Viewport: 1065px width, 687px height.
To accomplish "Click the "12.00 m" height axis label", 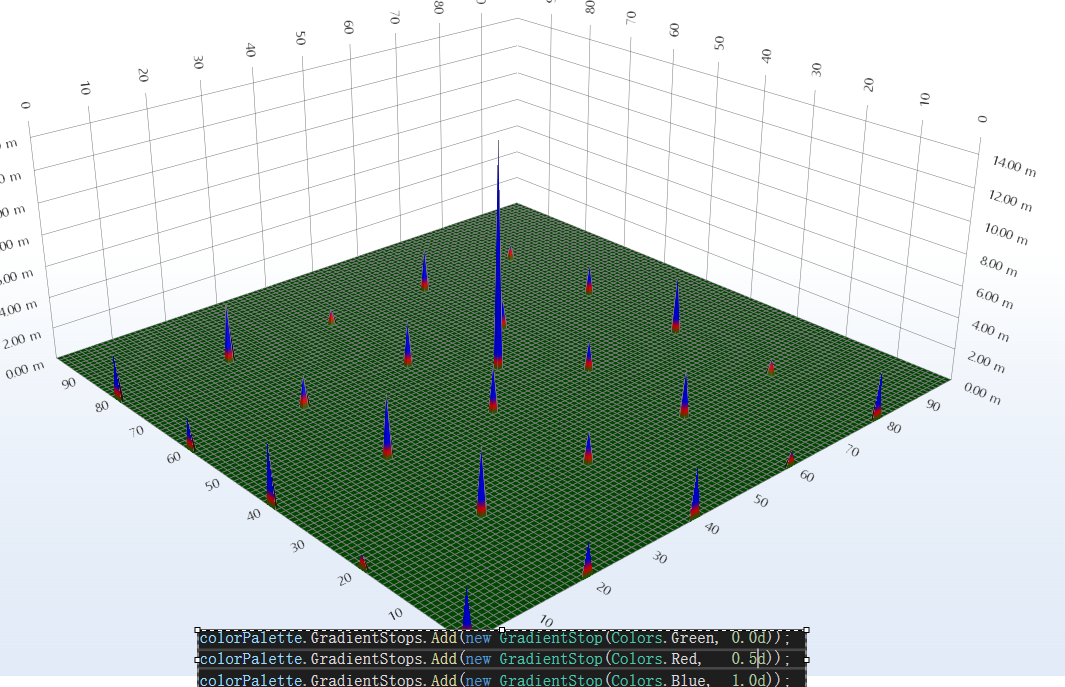I will [x=1010, y=201].
